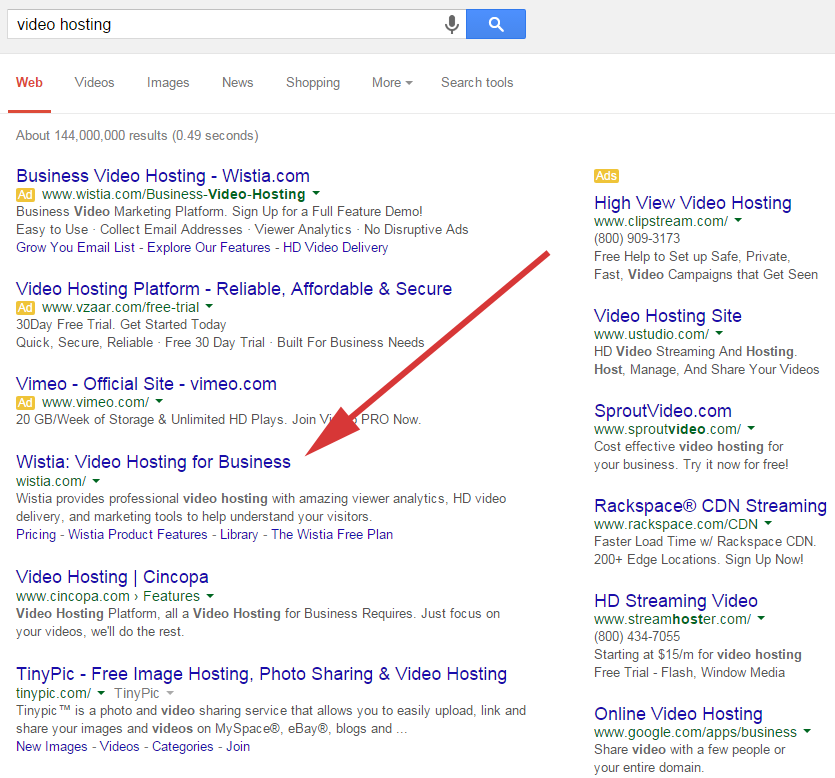835x778 pixels.
Task: Expand arrow next to www.rackspace.com/CDN
Action: [768, 523]
